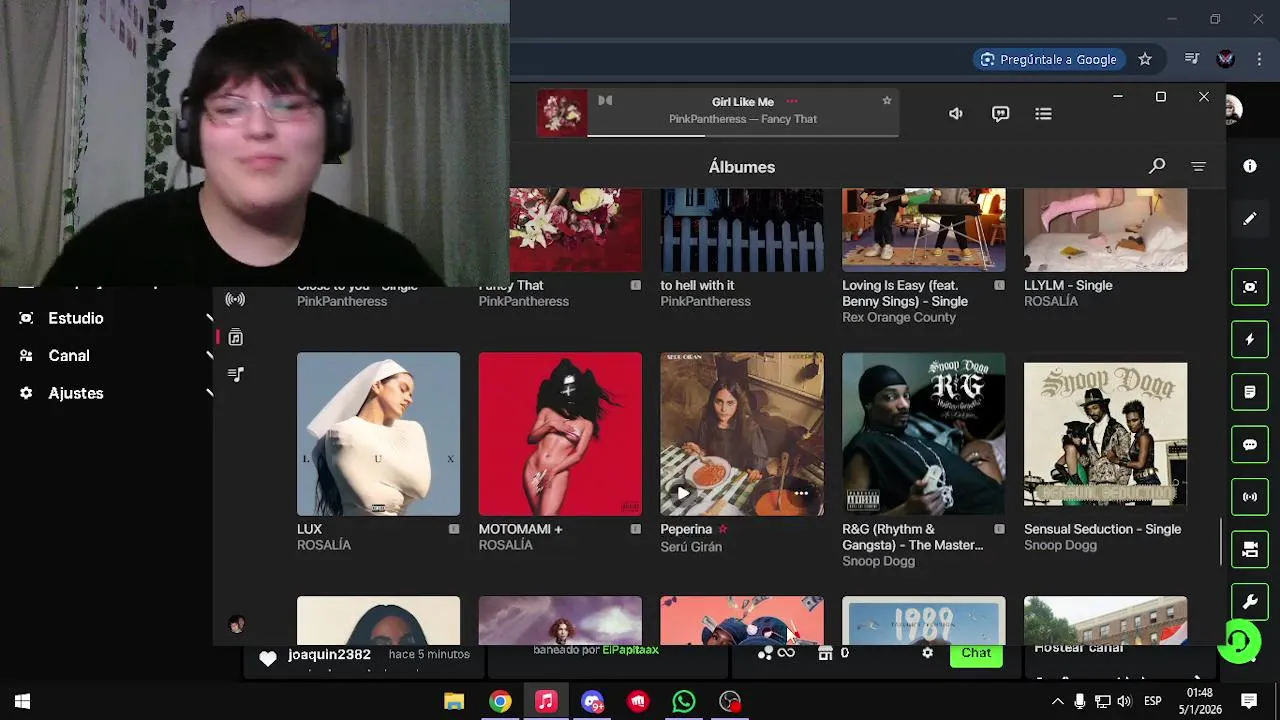Open the gear settings icon beside Chat
1280x720 pixels.
[x=927, y=653]
